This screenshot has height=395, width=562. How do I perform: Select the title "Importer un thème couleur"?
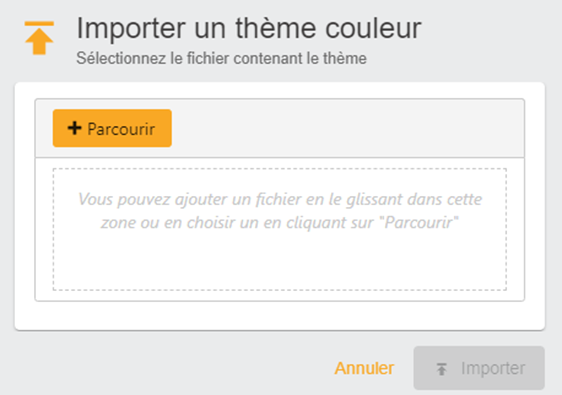[x=249, y=28]
